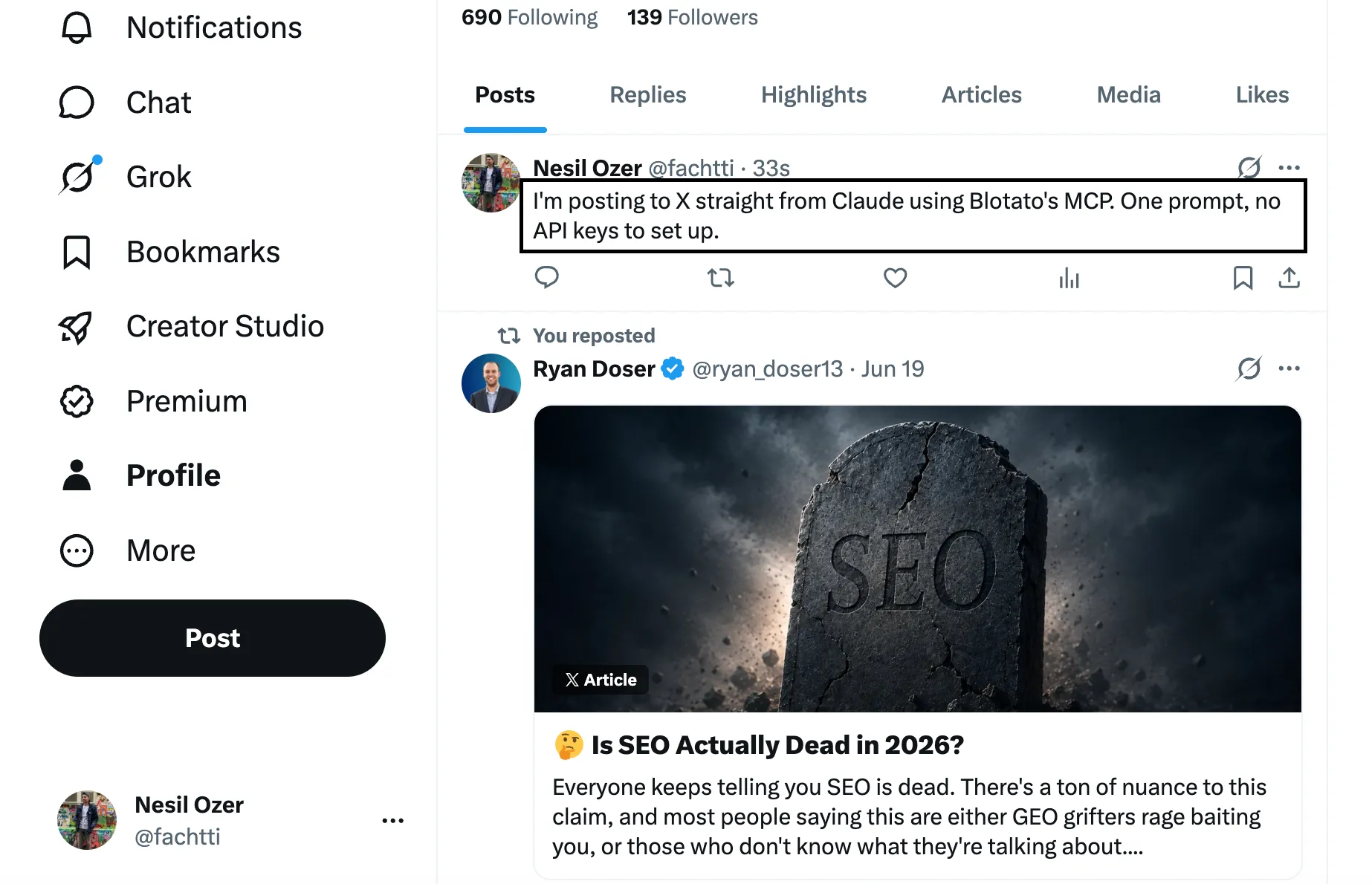Open Nesil Ozer account avatar at bottom
Image resolution: width=1372 pixels, height=884 pixels.
click(87, 820)
